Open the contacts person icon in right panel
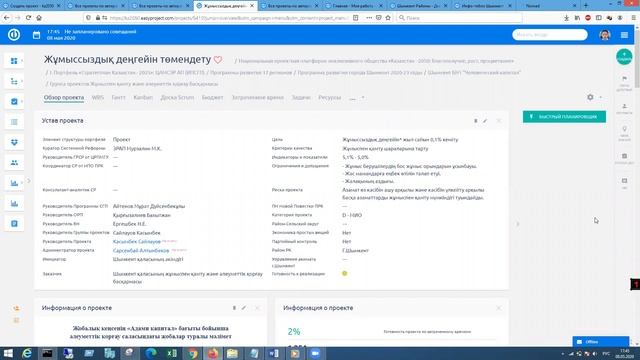 pyautogui.click(x=624, y=106)
